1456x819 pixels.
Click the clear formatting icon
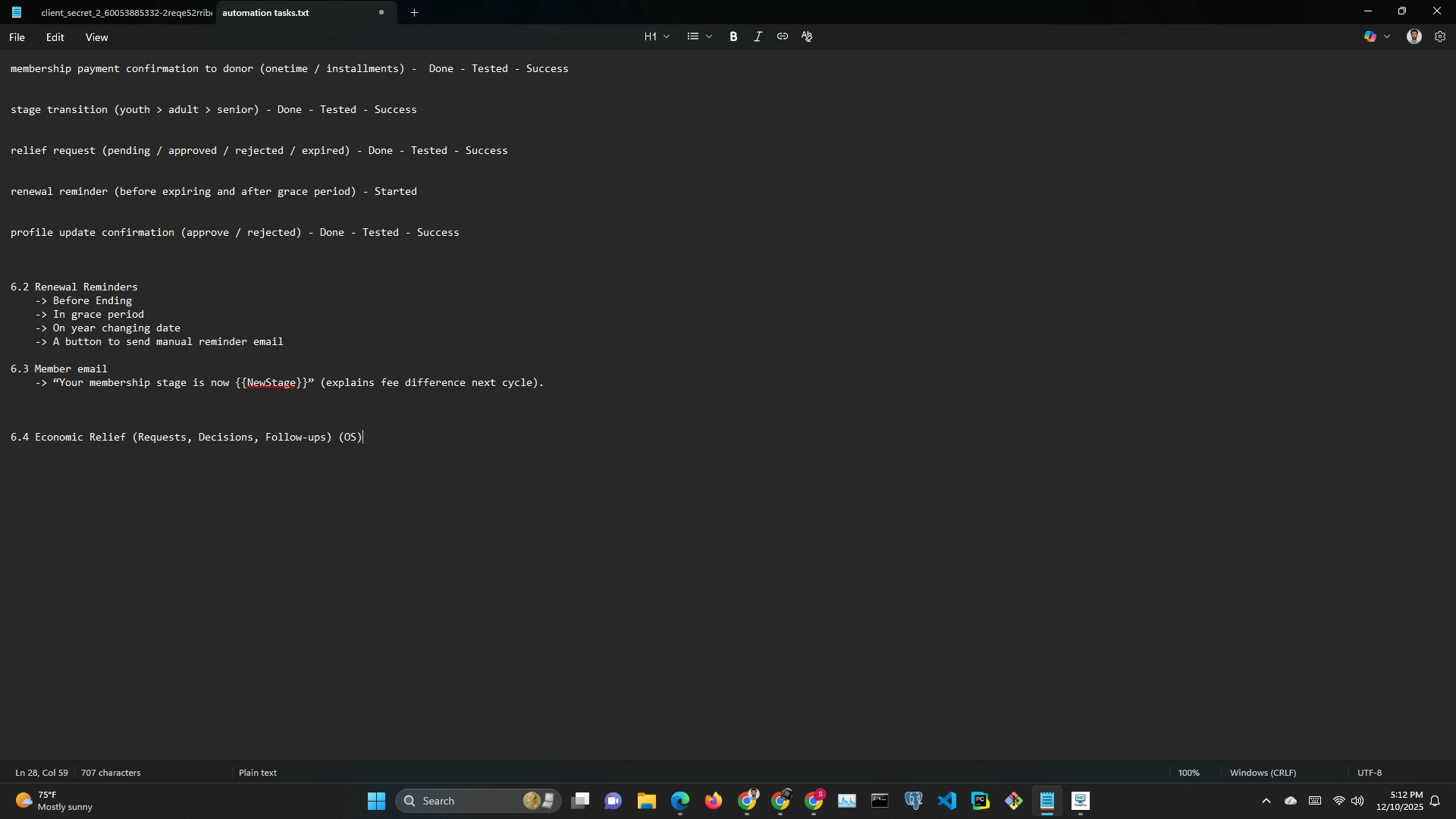pos(807,36)
